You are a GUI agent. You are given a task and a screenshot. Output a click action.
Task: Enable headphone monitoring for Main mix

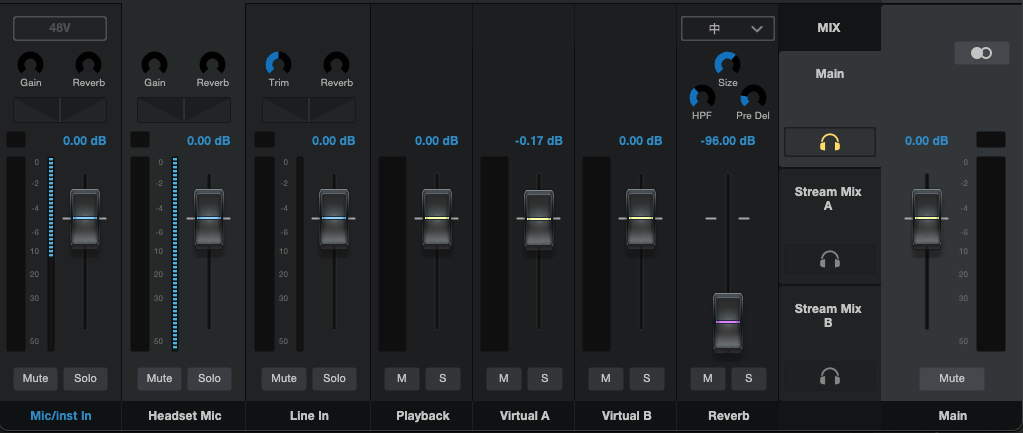click(830, 142)
